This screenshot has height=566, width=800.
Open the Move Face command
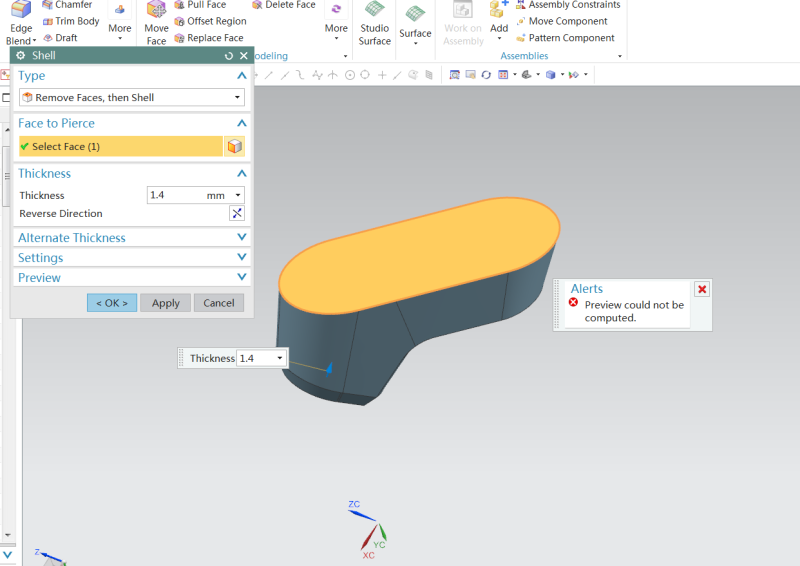156,23
